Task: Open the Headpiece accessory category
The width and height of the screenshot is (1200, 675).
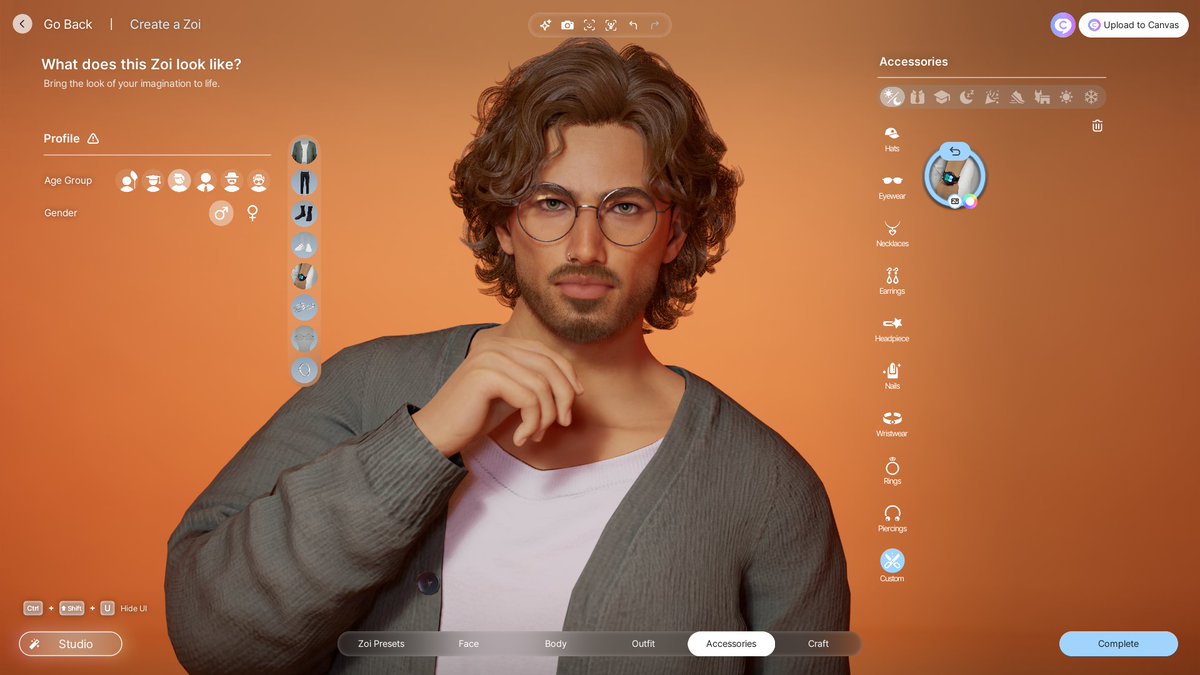Action: click(892, 329)
